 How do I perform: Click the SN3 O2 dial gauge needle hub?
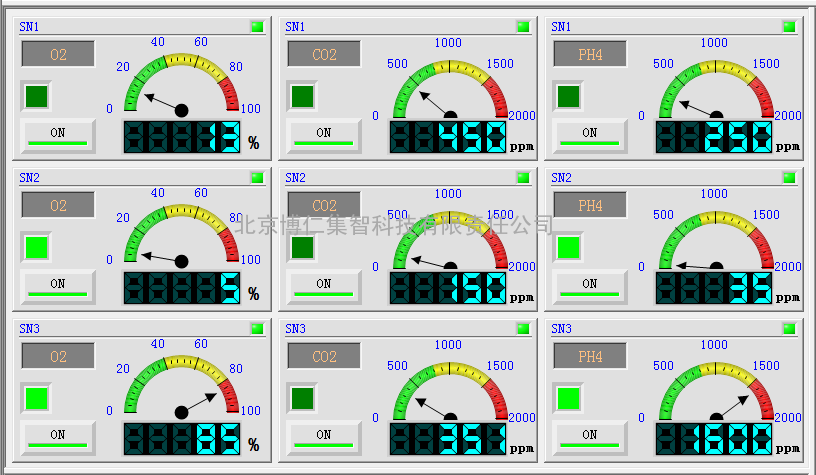click(x=182, y=412)
